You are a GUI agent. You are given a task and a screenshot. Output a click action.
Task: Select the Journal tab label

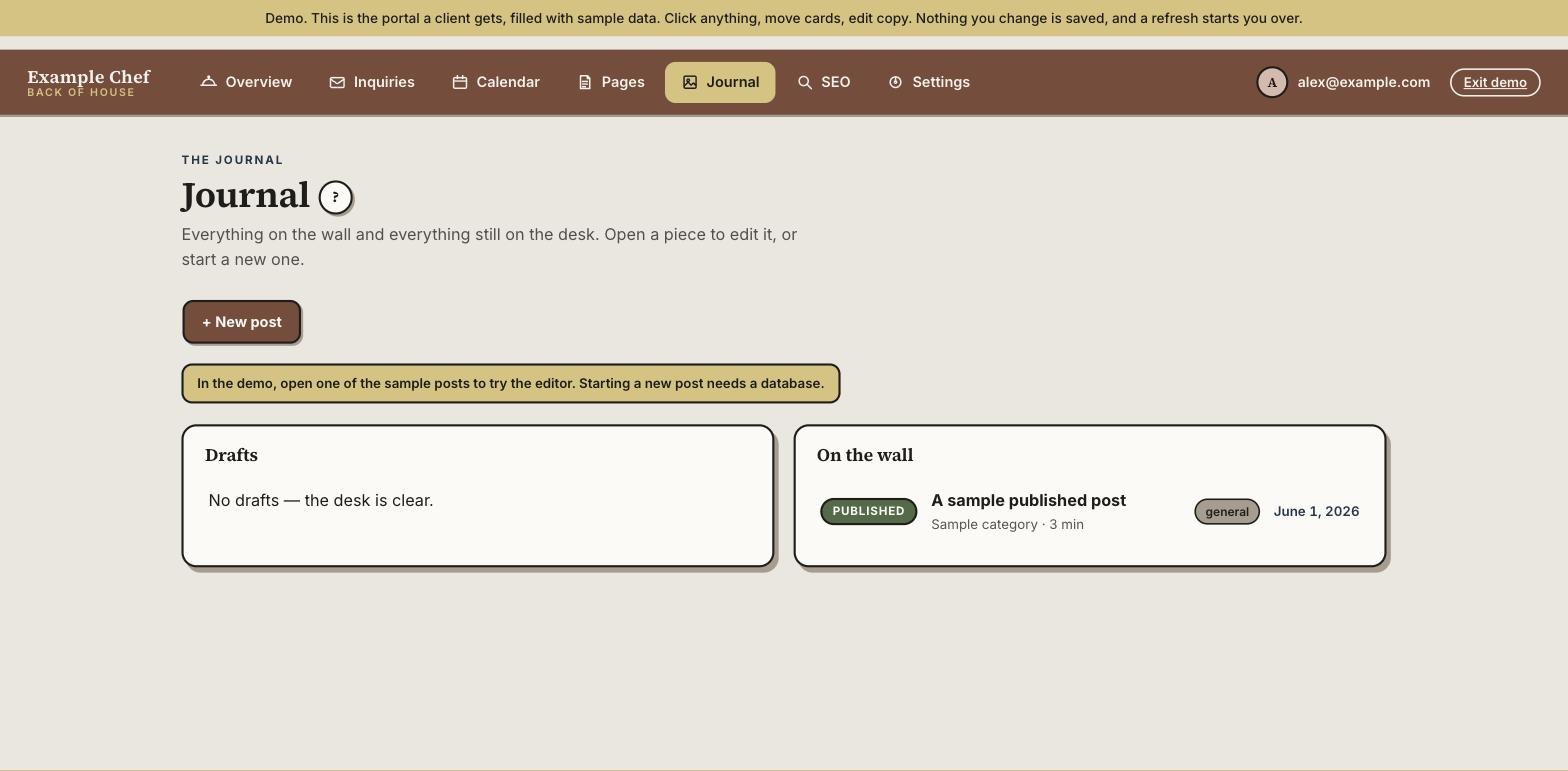click(x=732, y=82)
